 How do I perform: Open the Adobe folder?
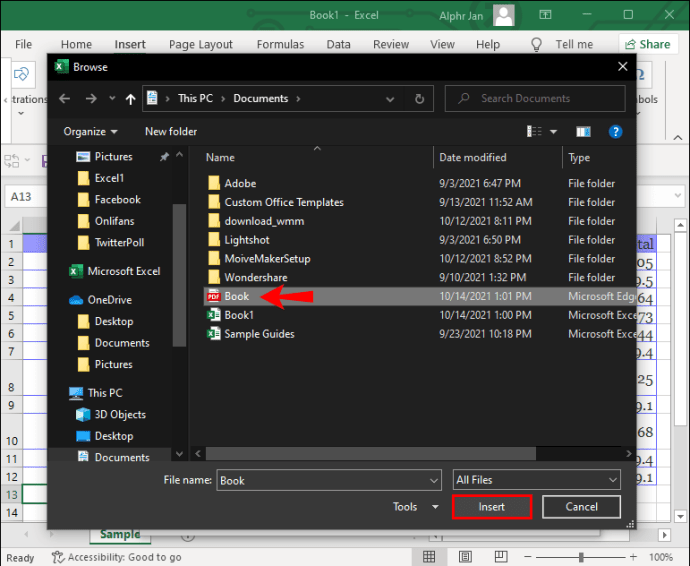[240, 183]
